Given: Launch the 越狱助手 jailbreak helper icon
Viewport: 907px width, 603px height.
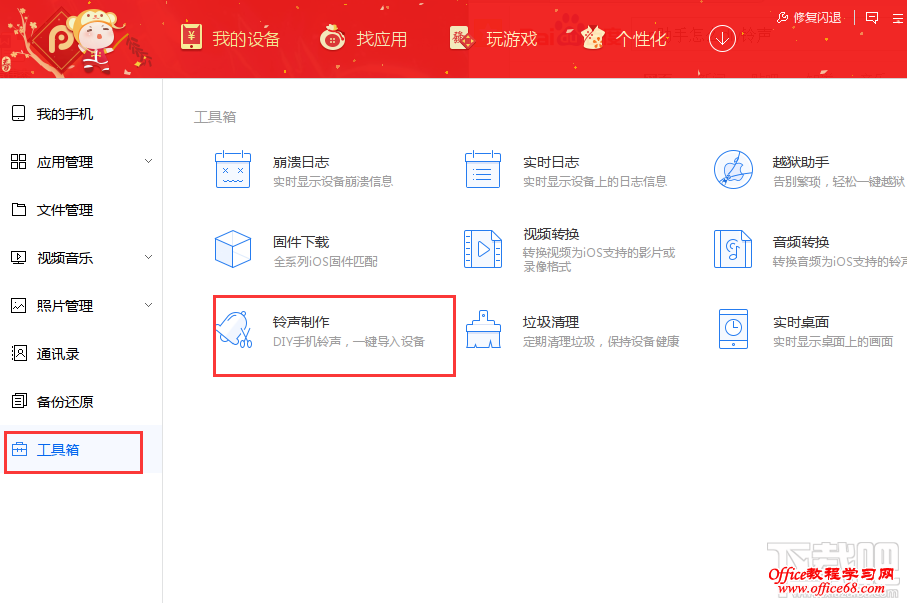Looking at the screenshot, I should [733, 170].
